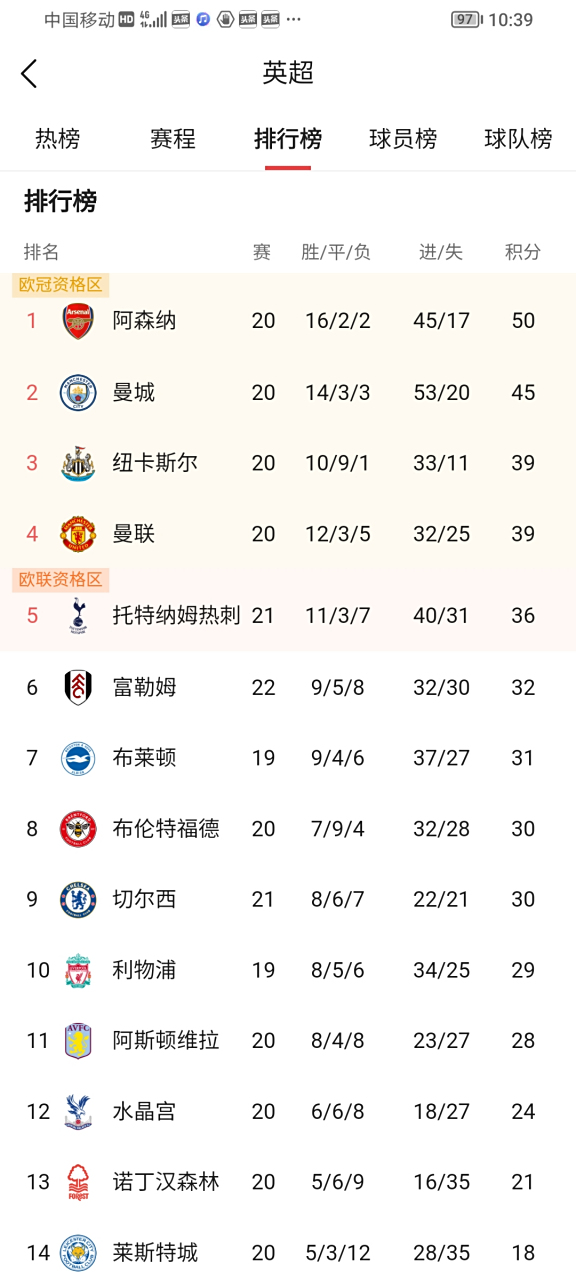
Task: Tap the Fulham club badge
Action: coord(77,687)
